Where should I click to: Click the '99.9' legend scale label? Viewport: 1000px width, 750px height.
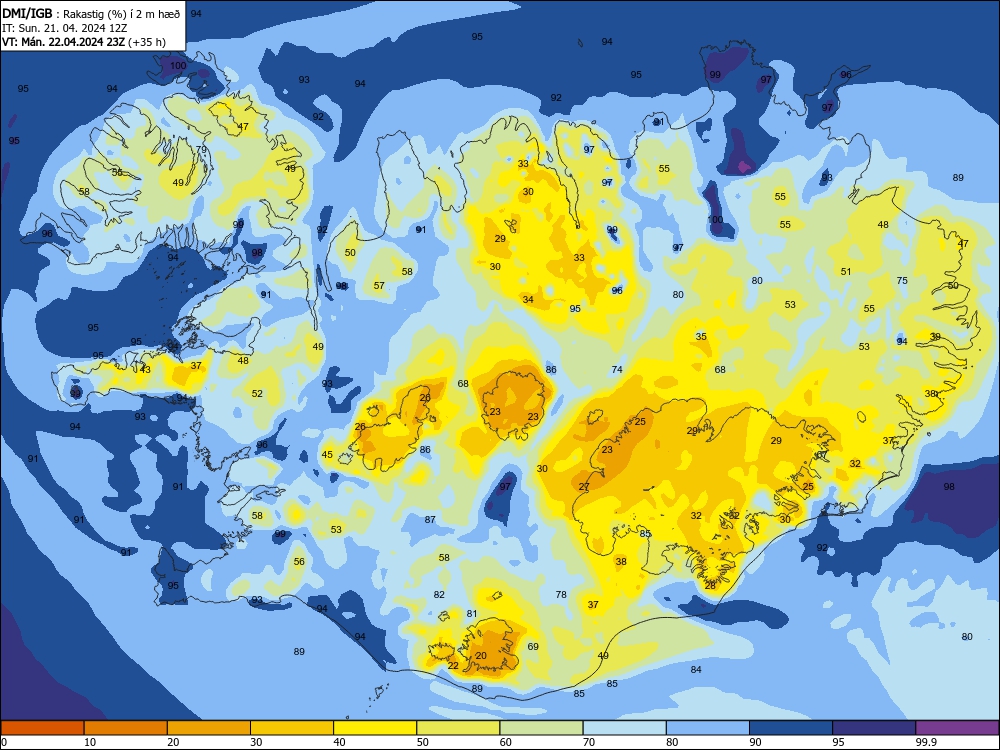tap(926, 742)
